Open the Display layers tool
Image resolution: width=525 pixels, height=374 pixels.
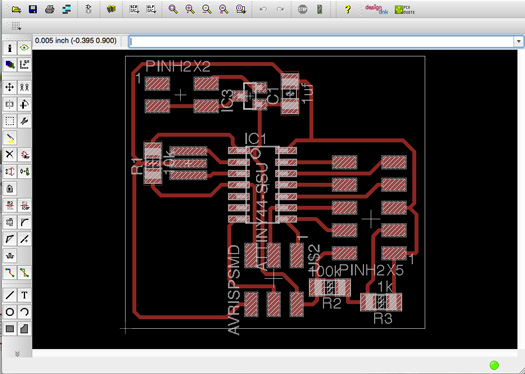(10, 65)
